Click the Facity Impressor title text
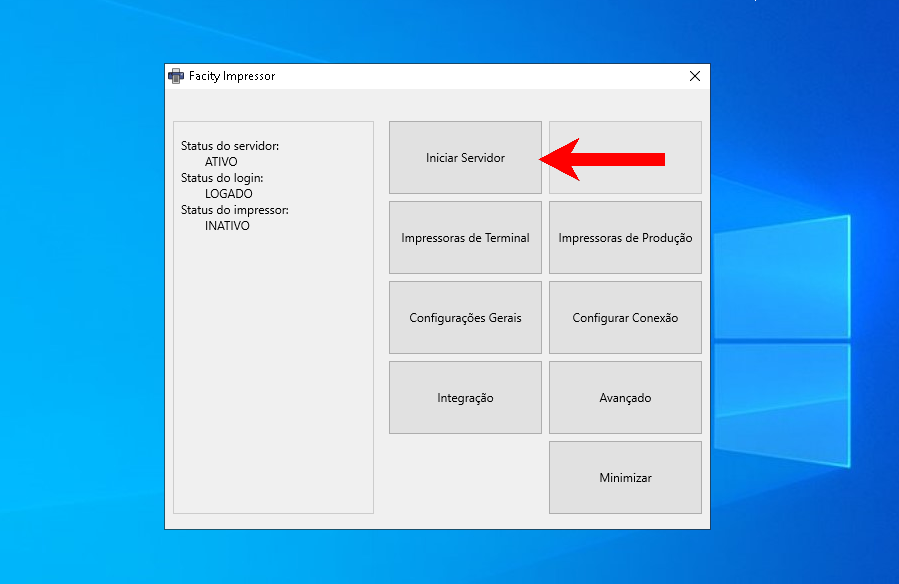 tap(232, 76)
